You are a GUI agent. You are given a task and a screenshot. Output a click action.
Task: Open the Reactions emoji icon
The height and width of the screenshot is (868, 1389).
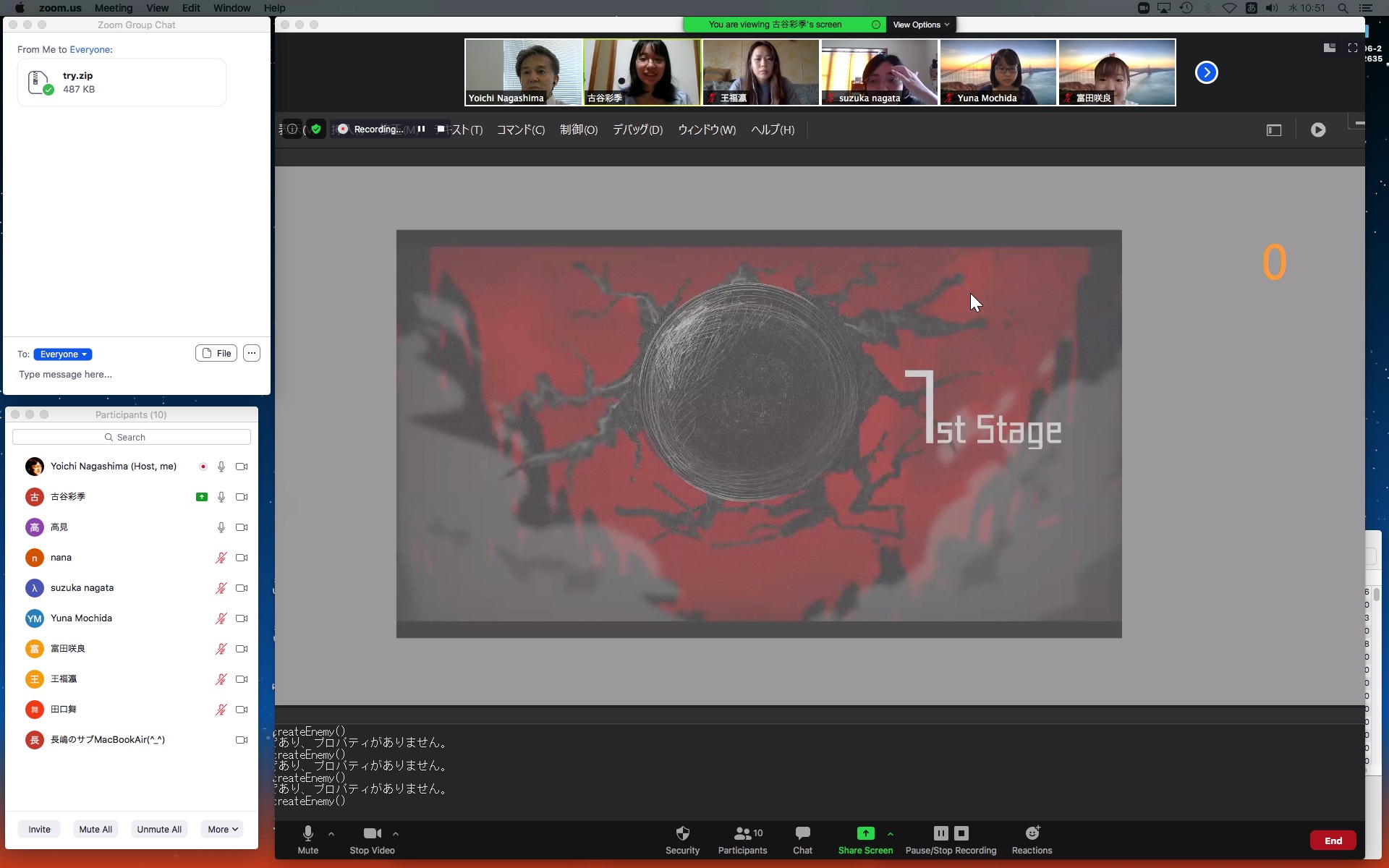pos(1032,833)
